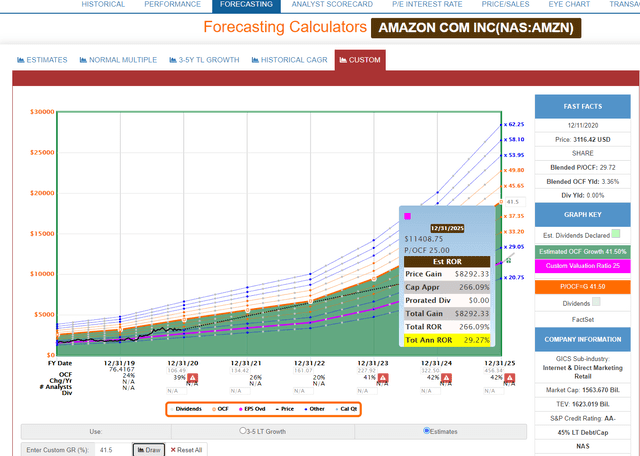Click the chart icon on NORMAL MULTIPLE tab
The height and width of the screenshot is (456, 640).
pyautogui.click(x=83, y=60)
